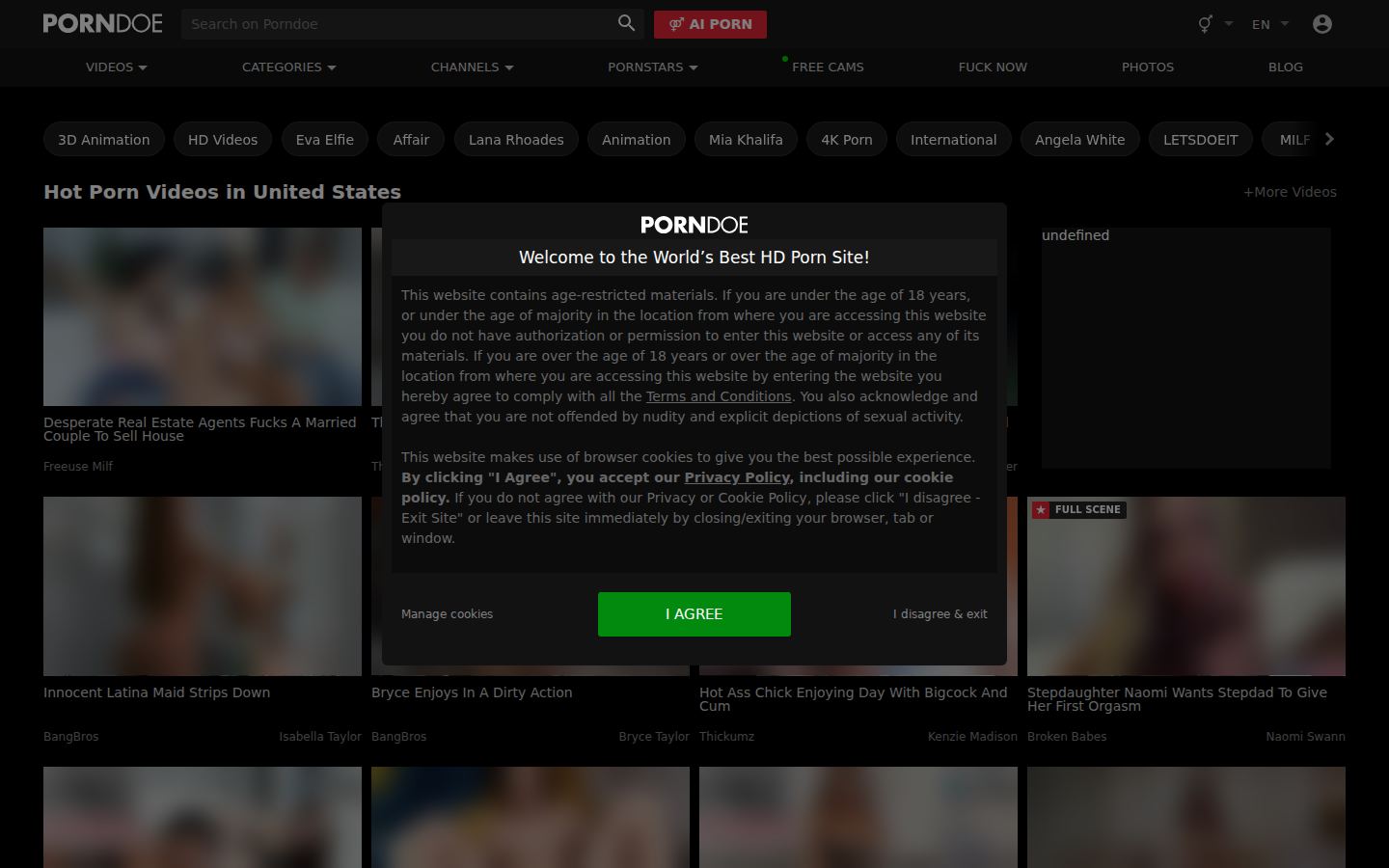Image resolution: width=1389 pixels, height=868 pixels.
Task: Select the Eva Elfie tag chip
Action: coord(325,139)
